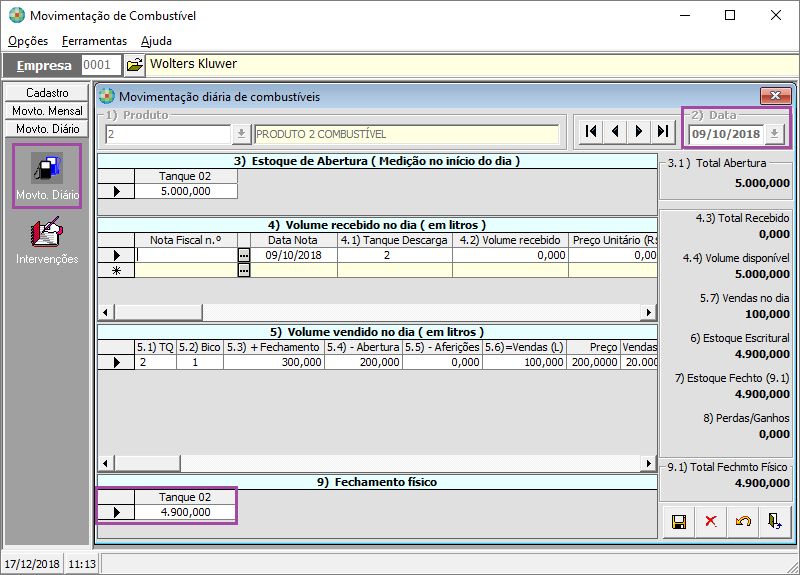Click the Empresa label button
This screenshot has width=800, height=575.
(42, 65)
